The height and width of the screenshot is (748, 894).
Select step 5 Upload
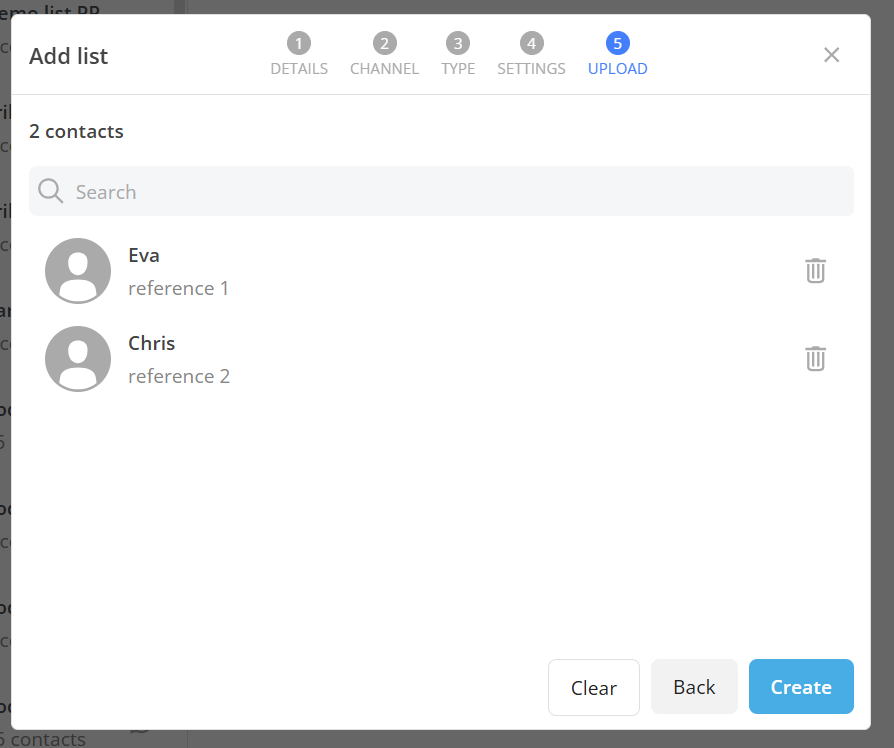click(617, 55)
